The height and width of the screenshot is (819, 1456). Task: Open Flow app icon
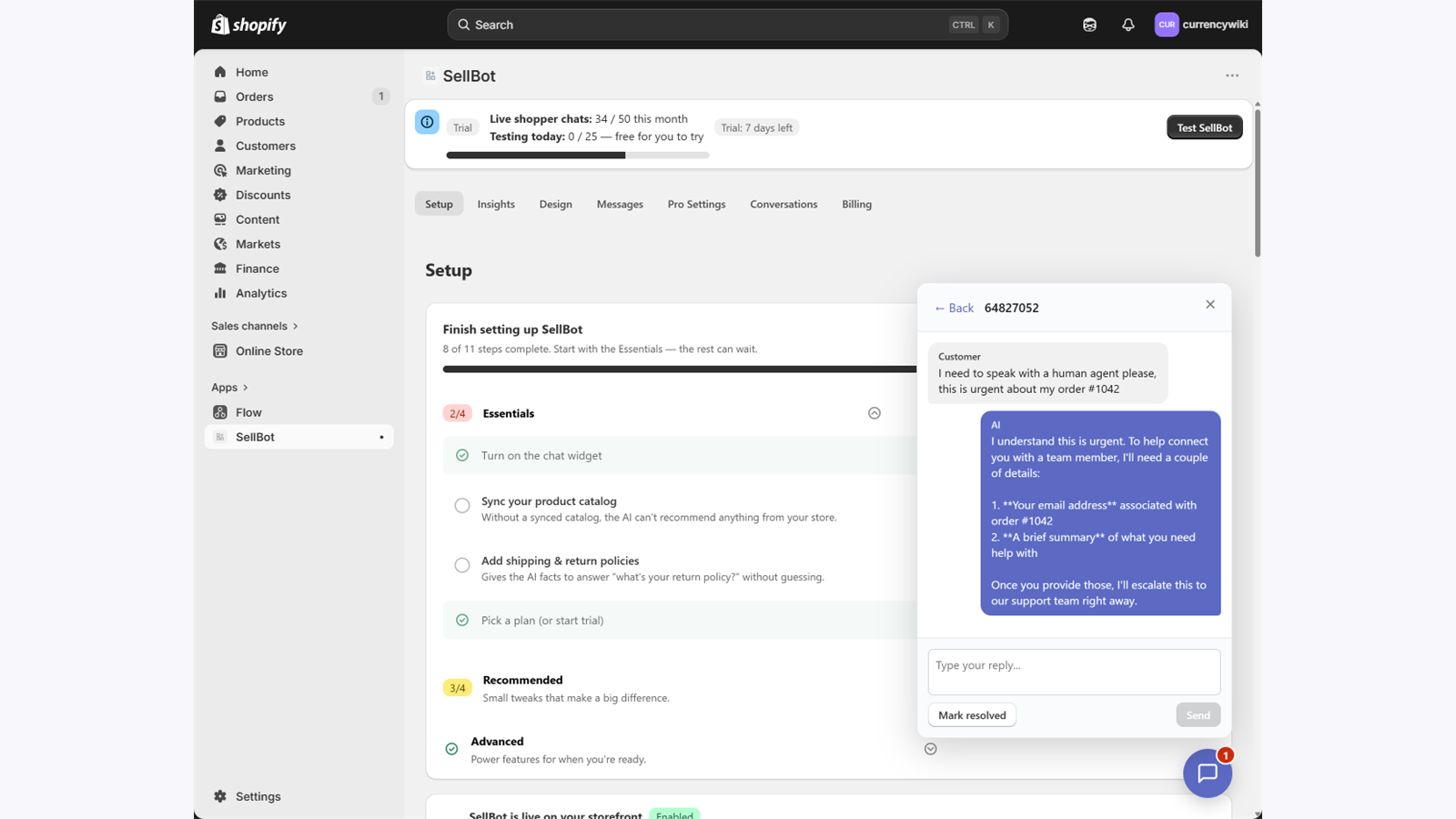pyautogui.click(x=220, y=412)
